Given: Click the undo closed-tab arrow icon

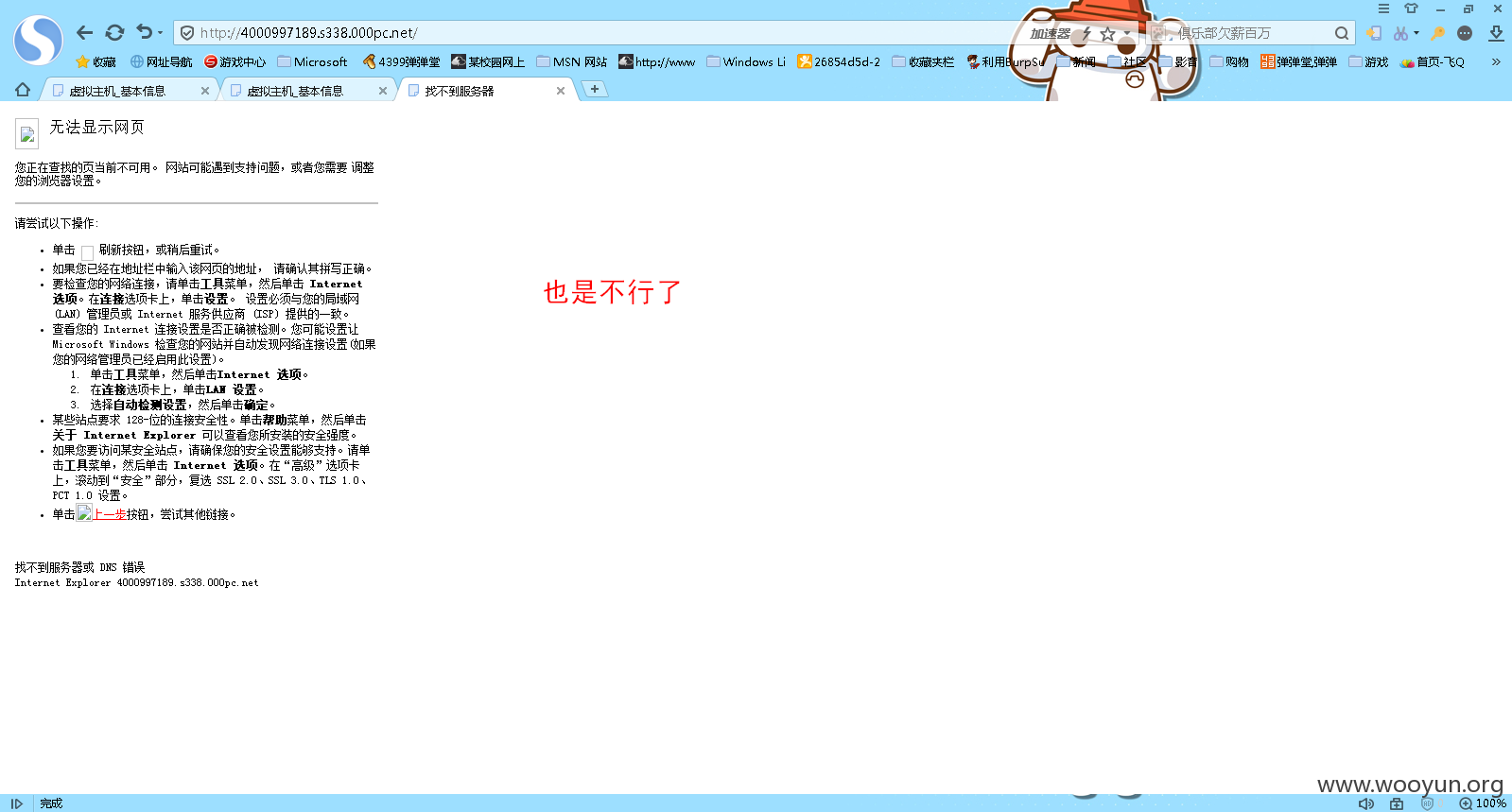Looking at the screenshot, I should (x=144, y=32).
